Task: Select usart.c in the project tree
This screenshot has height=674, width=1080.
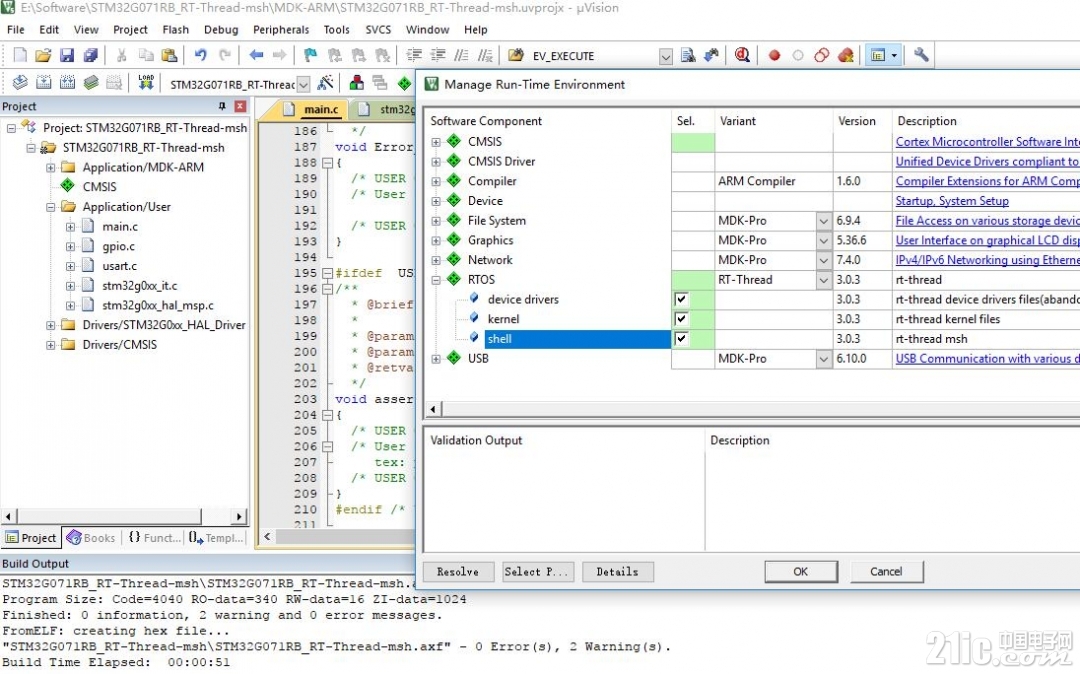Action: [x=120, y=266]
